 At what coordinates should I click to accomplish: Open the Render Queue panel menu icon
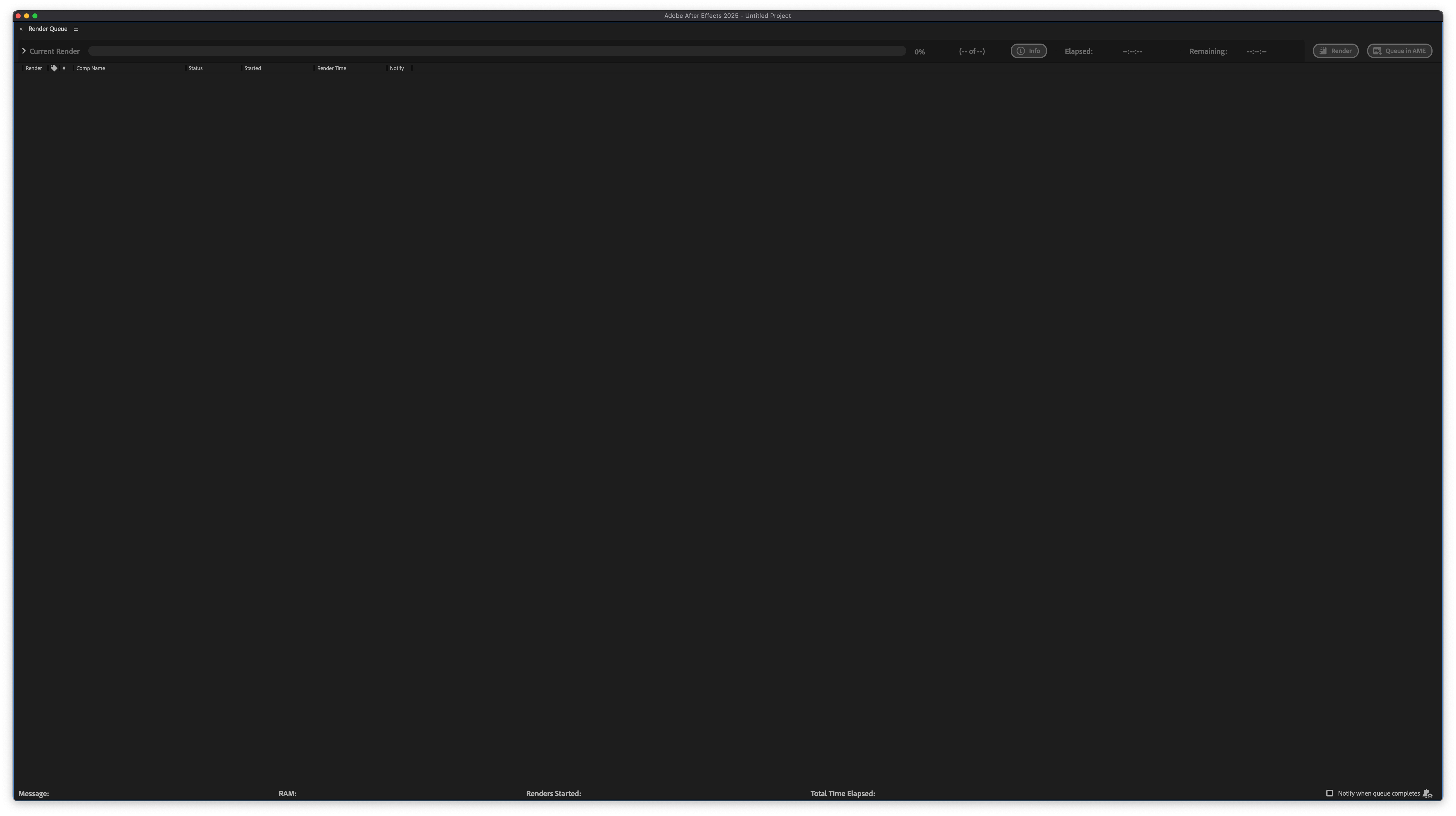(76, 29)
